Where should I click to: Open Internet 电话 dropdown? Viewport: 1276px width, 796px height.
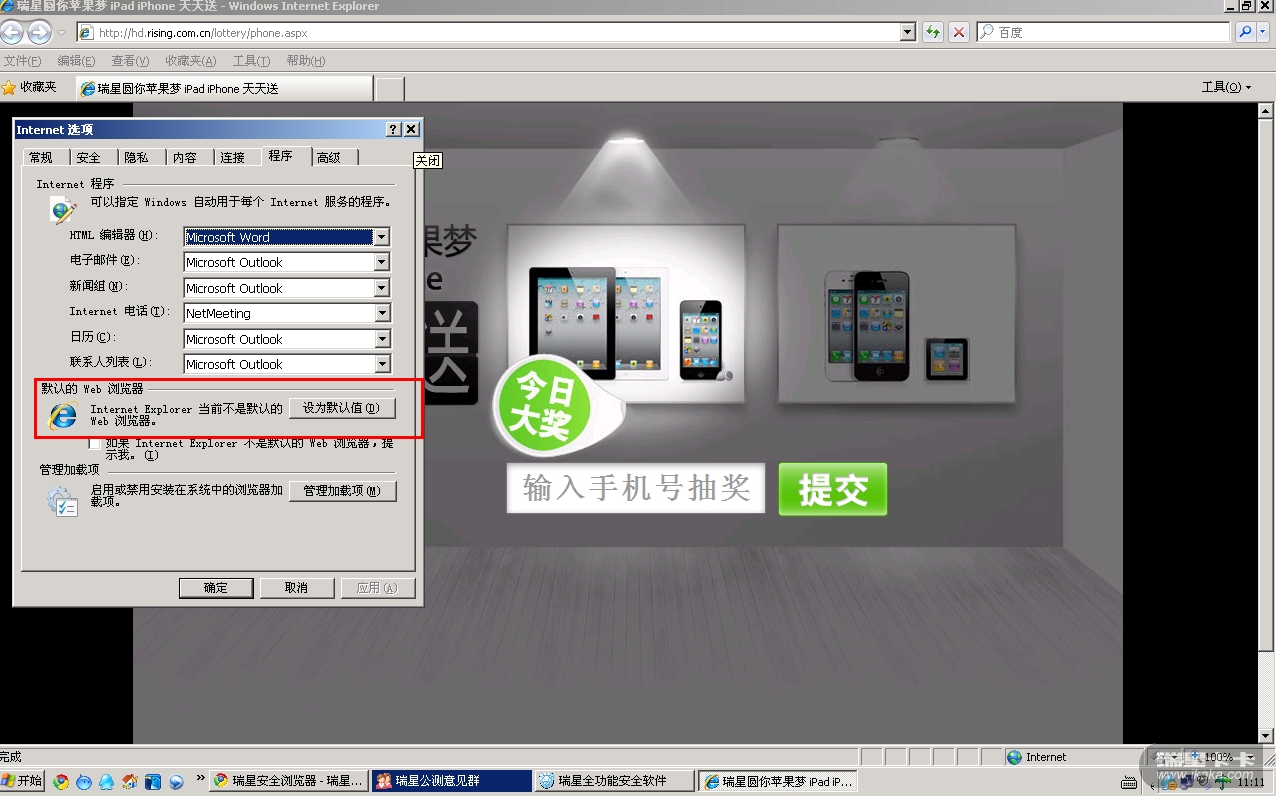[381, 313]
